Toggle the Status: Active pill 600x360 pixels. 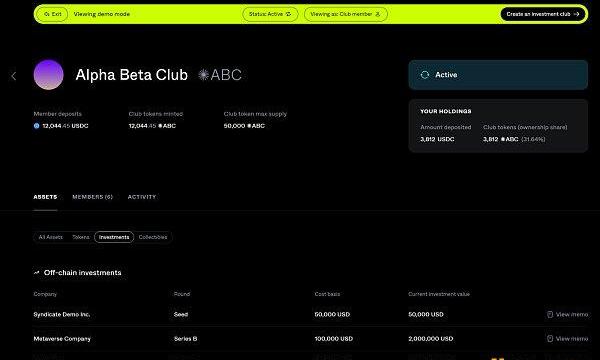(x=270, y=14)
